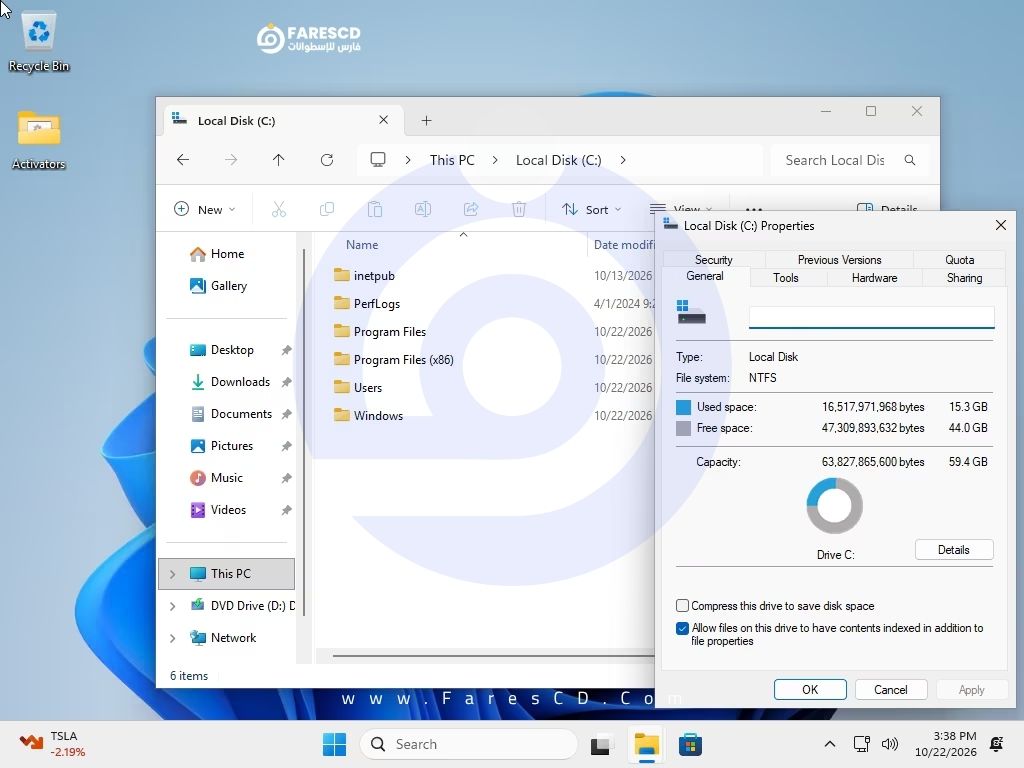1024x768 pixels.
Task: Switch to Quota tab
Action: tap(959, 259)
